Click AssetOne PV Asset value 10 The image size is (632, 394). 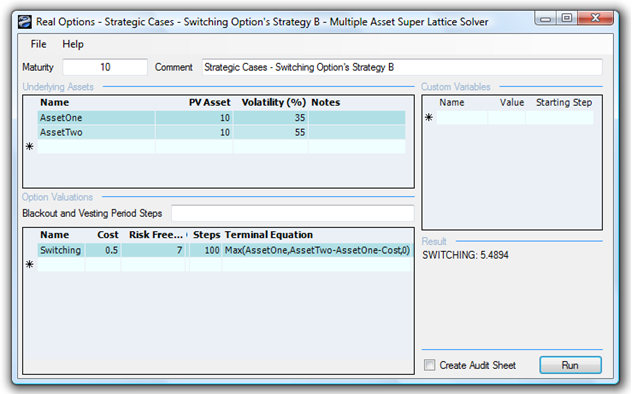(x=194, y=118)
